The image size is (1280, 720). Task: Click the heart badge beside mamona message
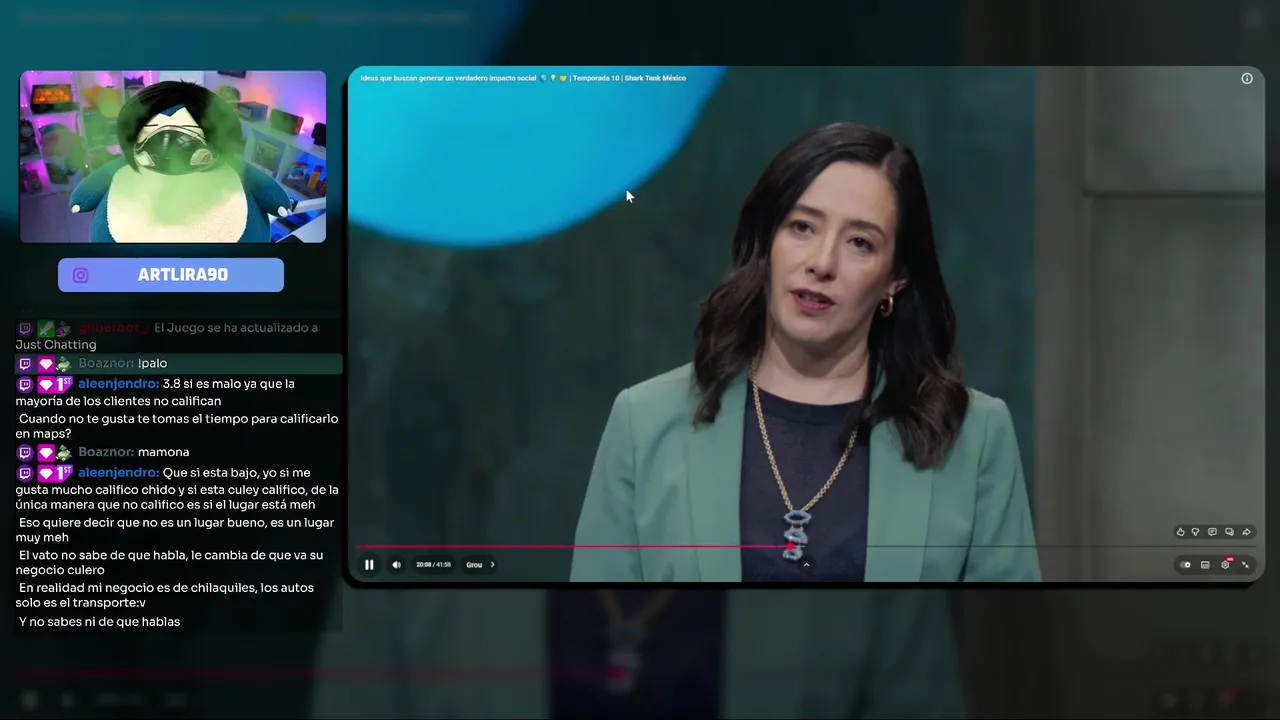[x=45, y=453]
